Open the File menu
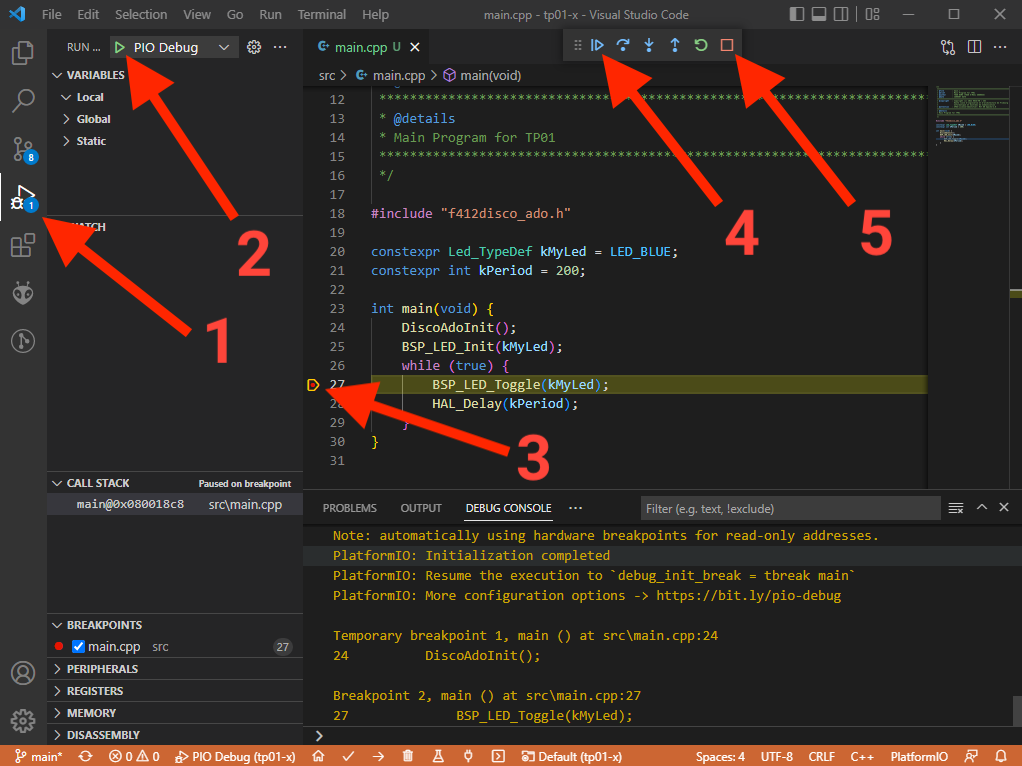This screenshot has width=1022, height=766. coord(51,14)
